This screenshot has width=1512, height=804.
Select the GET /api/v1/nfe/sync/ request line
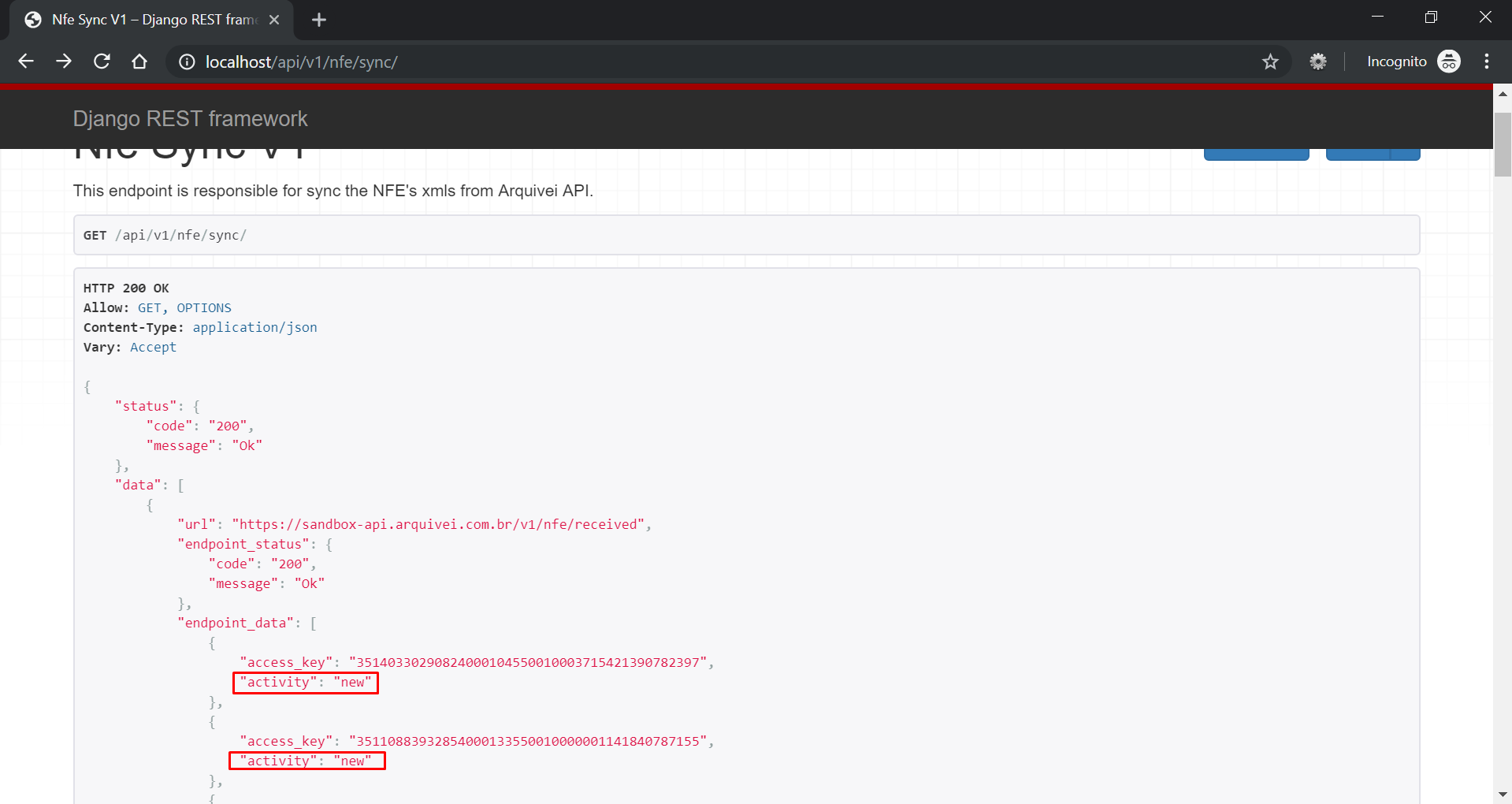coord(165,235)
